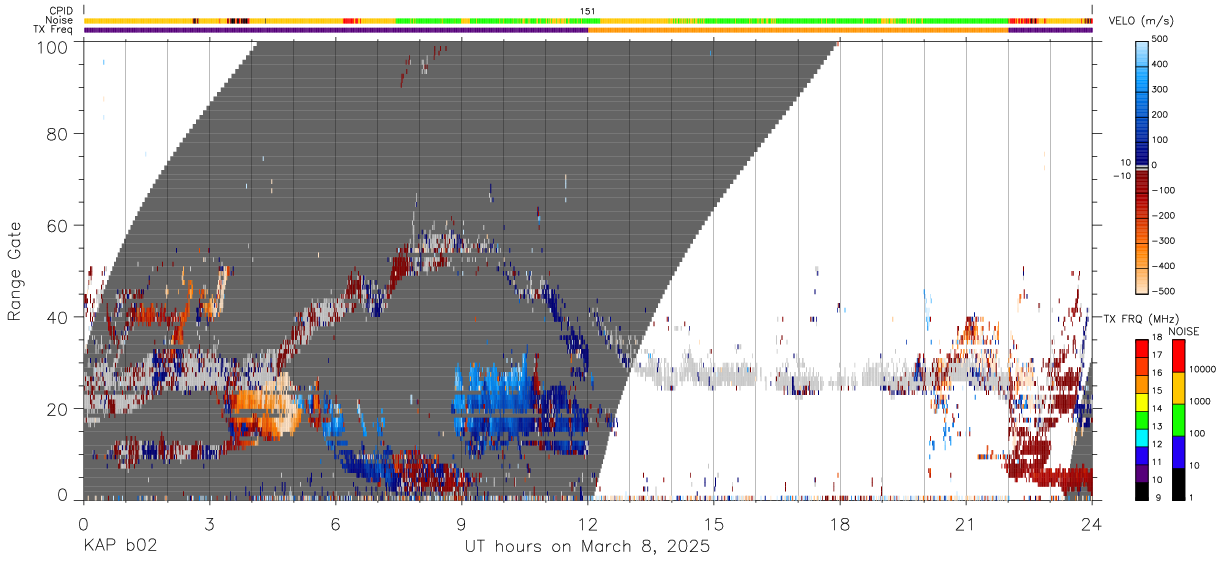Click the pale orange bottom of velocity colorbar
1228x567 pixels.
click(1143, 282)
